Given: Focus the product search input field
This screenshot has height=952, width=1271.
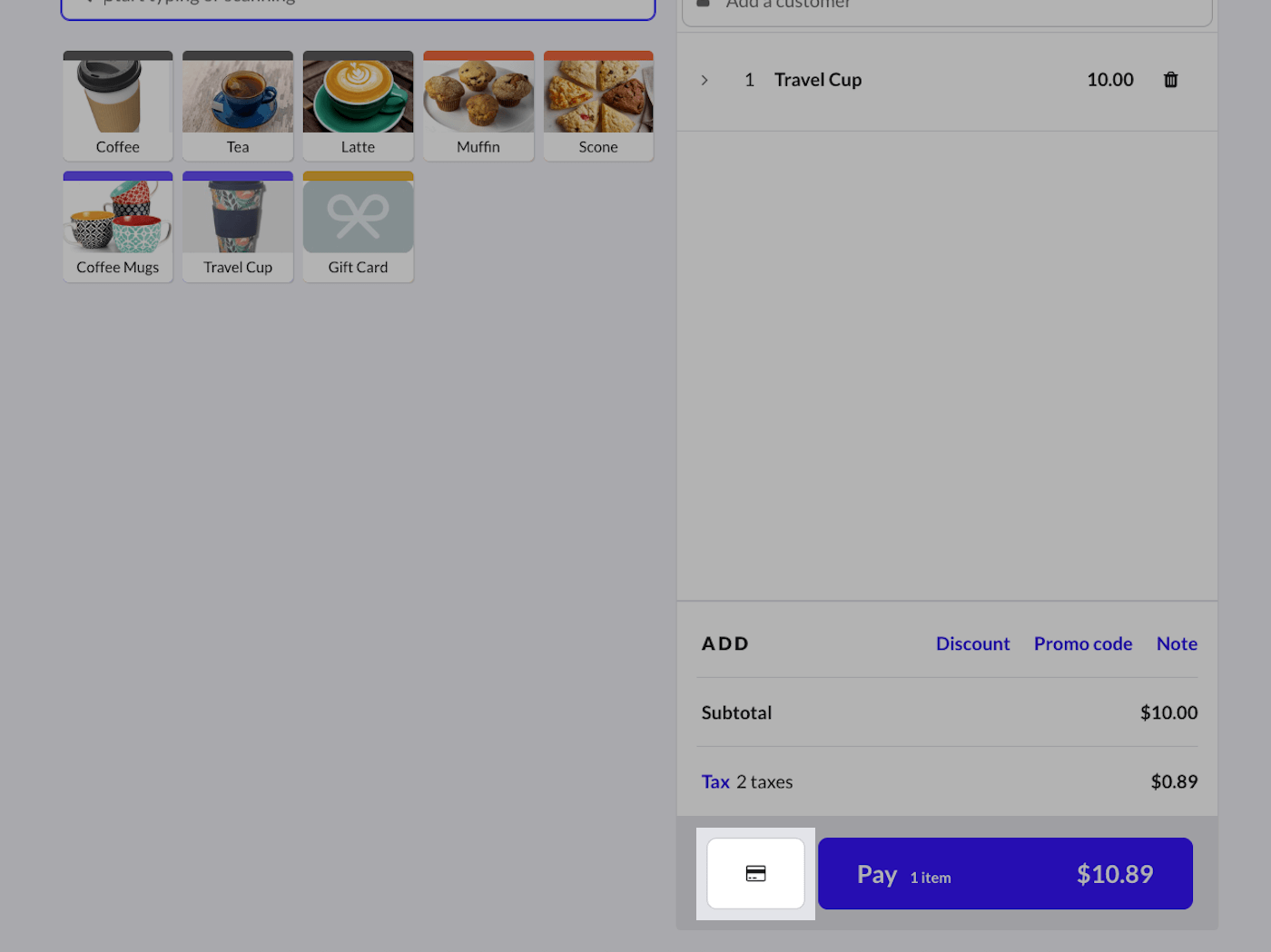Looking at the screenshot, I should [x=358, y=5].
